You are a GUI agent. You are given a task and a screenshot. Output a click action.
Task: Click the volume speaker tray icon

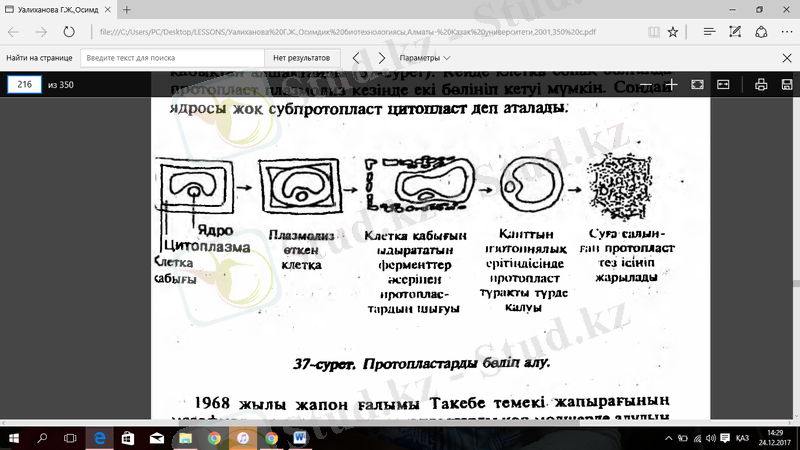[711, 438]
